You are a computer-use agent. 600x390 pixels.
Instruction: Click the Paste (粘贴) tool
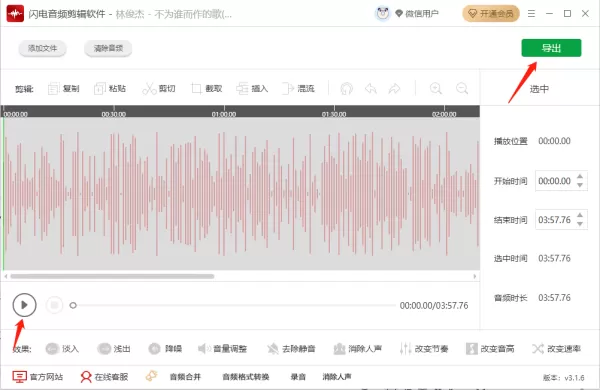(110, 89)
